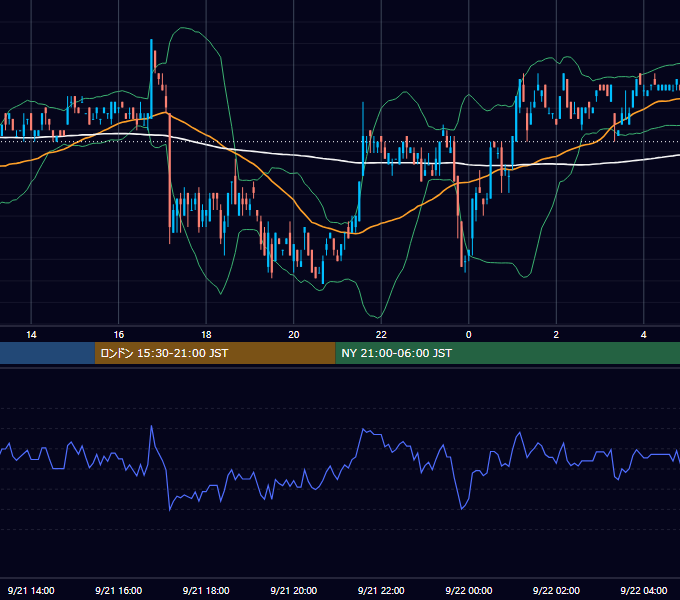Click the 16 hour axis label
This screenshot has height=600, width=680.
tap(119, 335)
